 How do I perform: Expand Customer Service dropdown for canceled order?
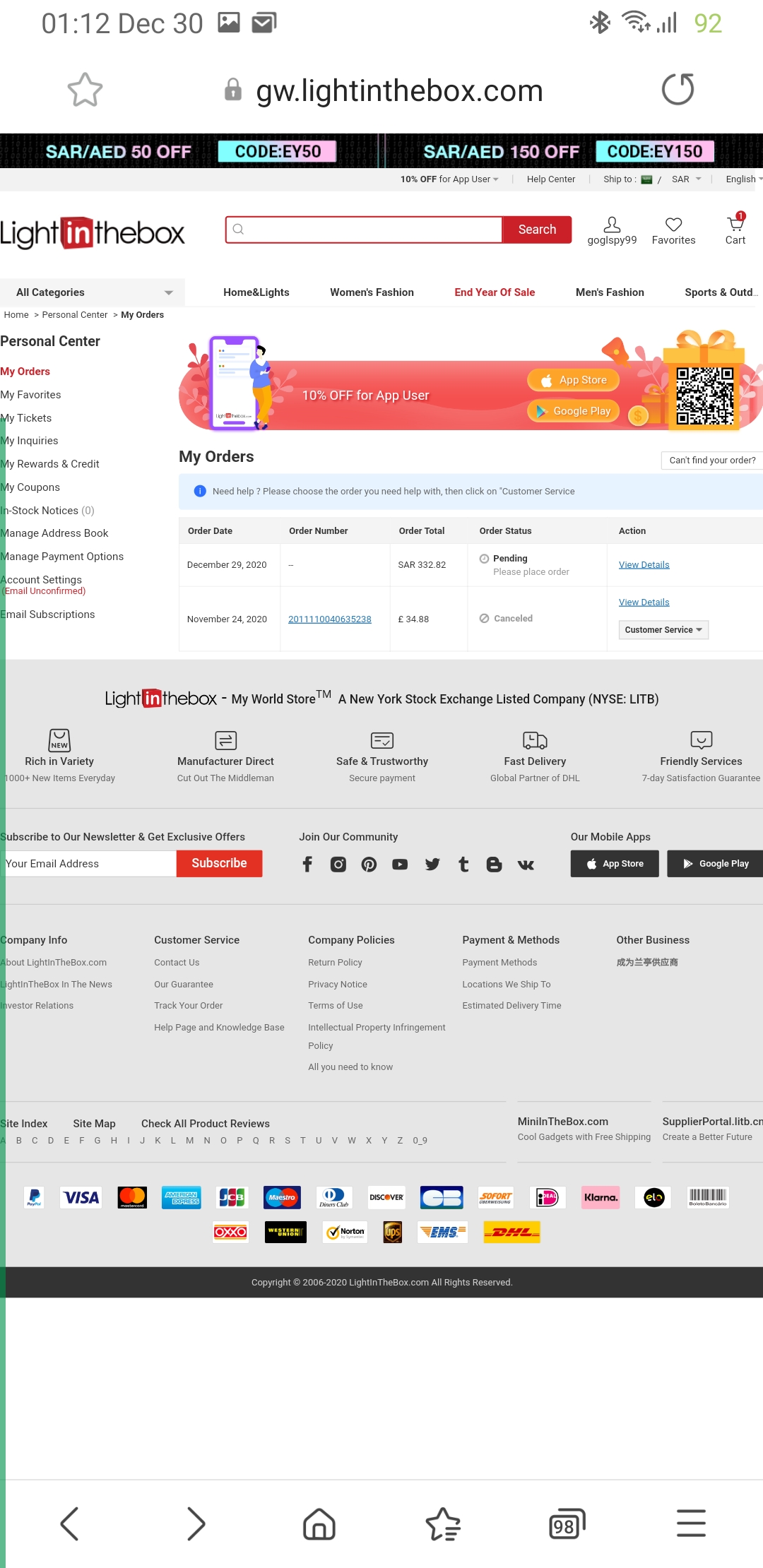[x=663, y=630]
